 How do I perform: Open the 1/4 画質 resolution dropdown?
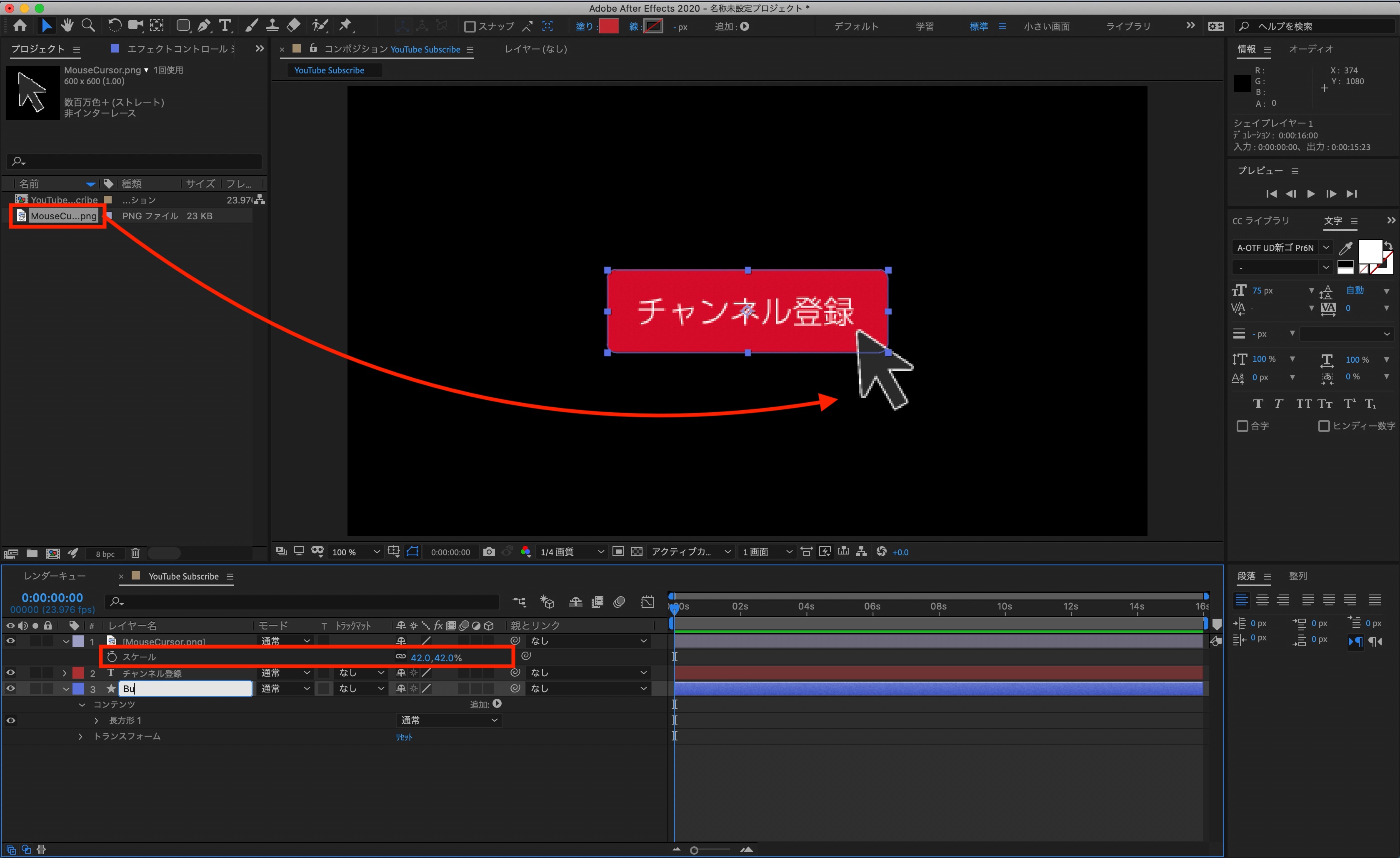572,552
